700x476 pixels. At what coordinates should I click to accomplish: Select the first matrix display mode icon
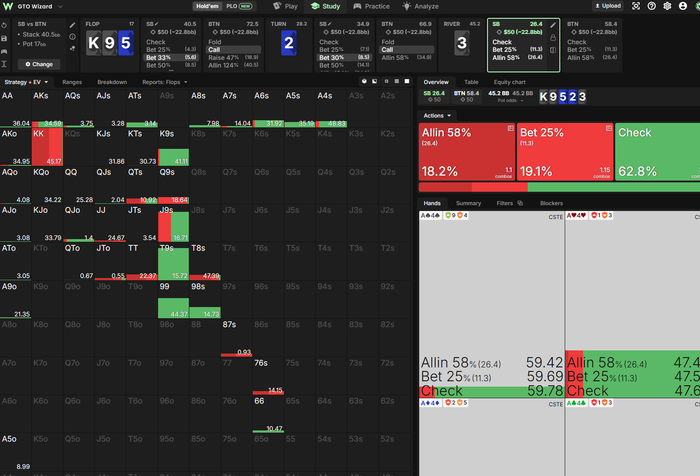pyautogui.click(x=364, y=81)
